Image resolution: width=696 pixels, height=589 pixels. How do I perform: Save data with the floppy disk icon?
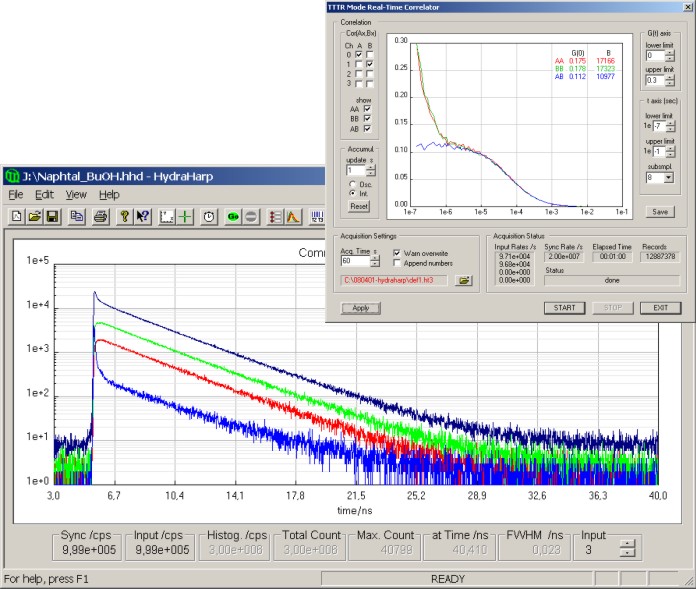[x=51, y=216]
